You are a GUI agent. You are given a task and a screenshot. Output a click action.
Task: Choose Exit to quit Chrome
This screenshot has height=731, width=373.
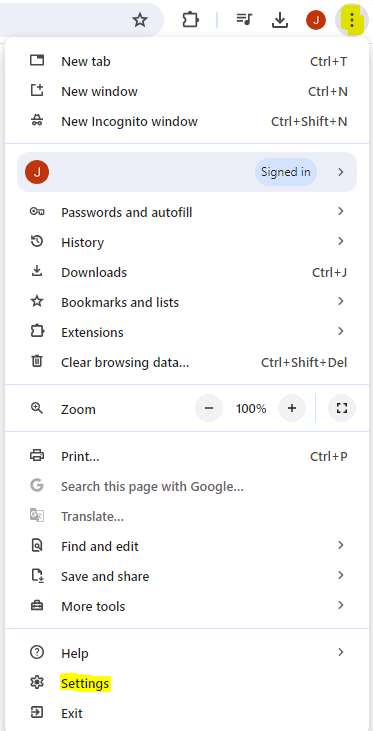186,713
